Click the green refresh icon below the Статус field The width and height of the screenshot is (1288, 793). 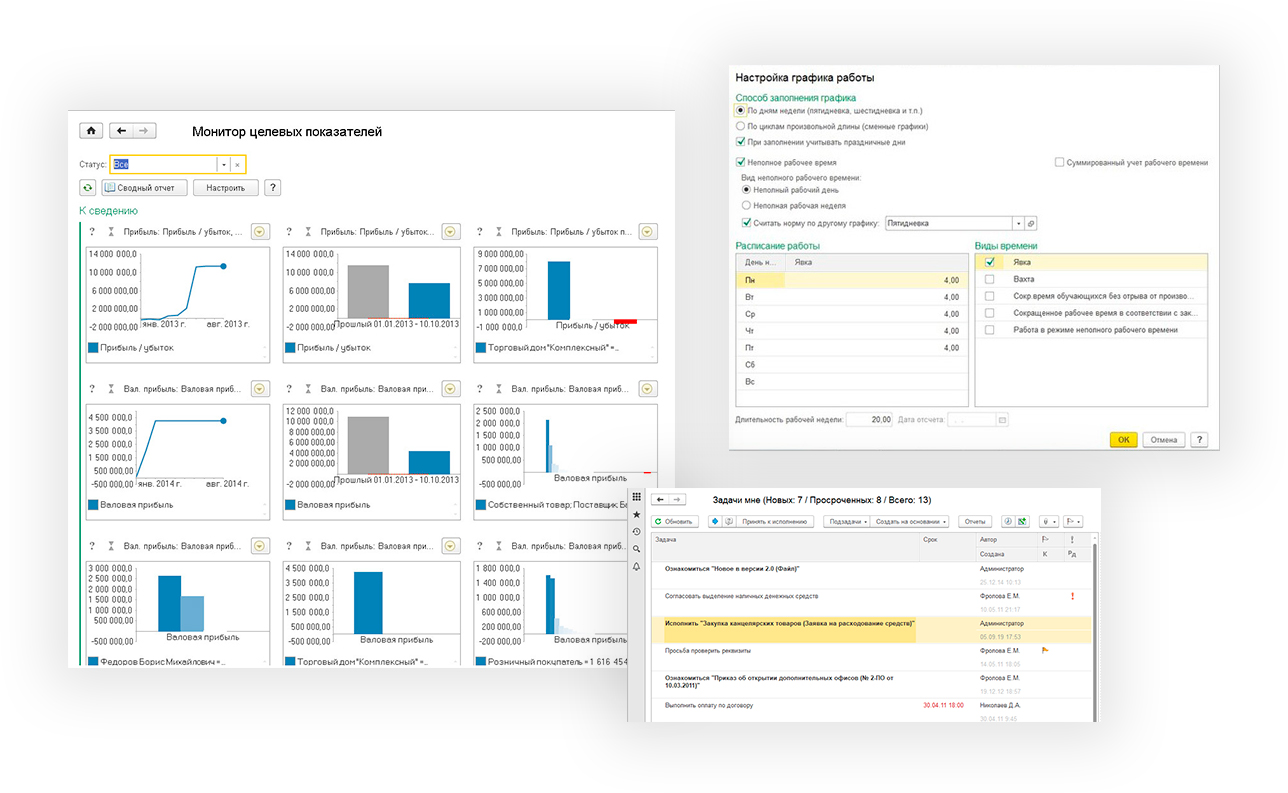[x=88, y=188]
